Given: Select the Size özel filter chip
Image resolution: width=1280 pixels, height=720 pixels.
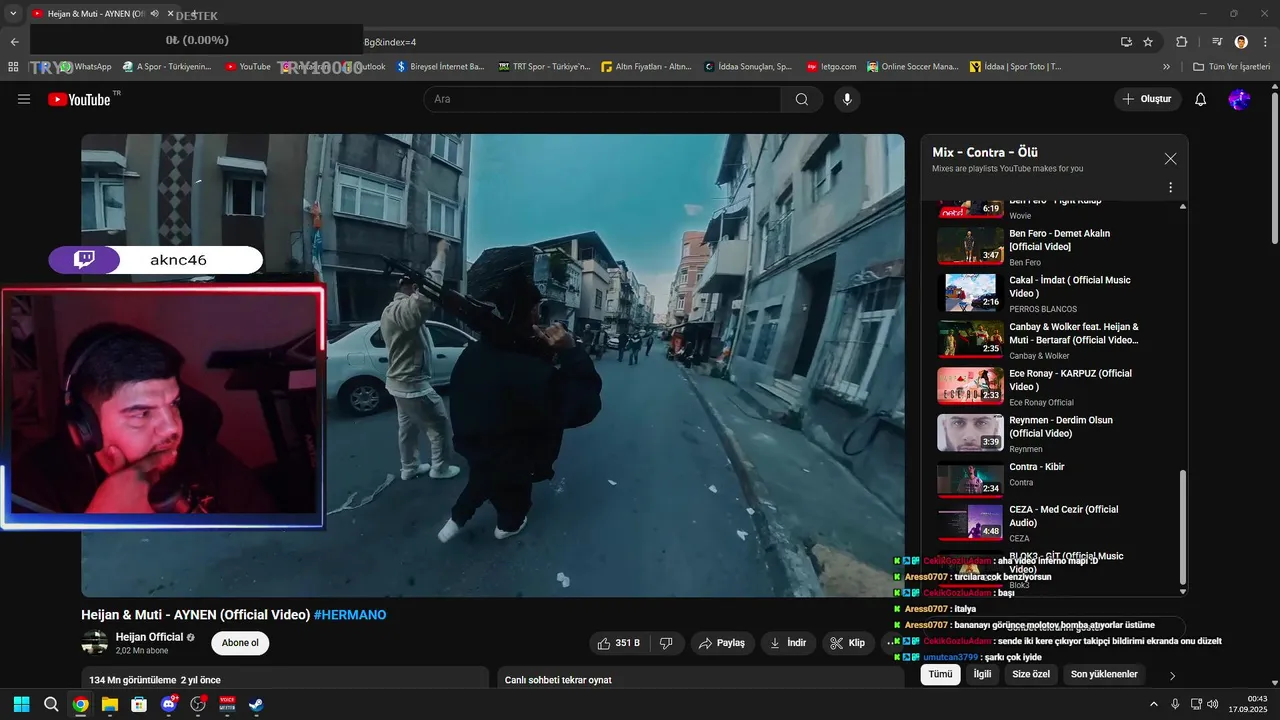Looking at the screenshot, I should pyautogui.click(x=1031, y=674).
